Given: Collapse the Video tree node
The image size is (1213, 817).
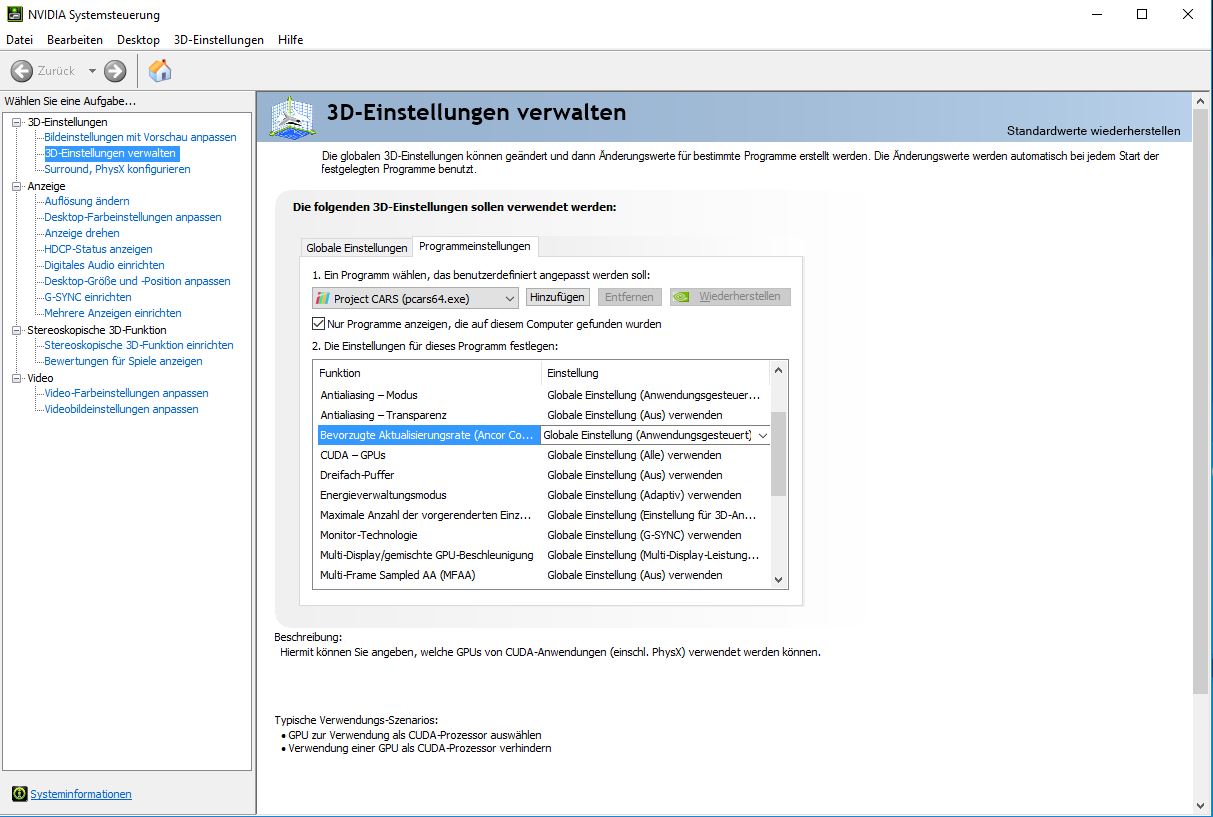Looking at the screenshot, I should (17, 378).
